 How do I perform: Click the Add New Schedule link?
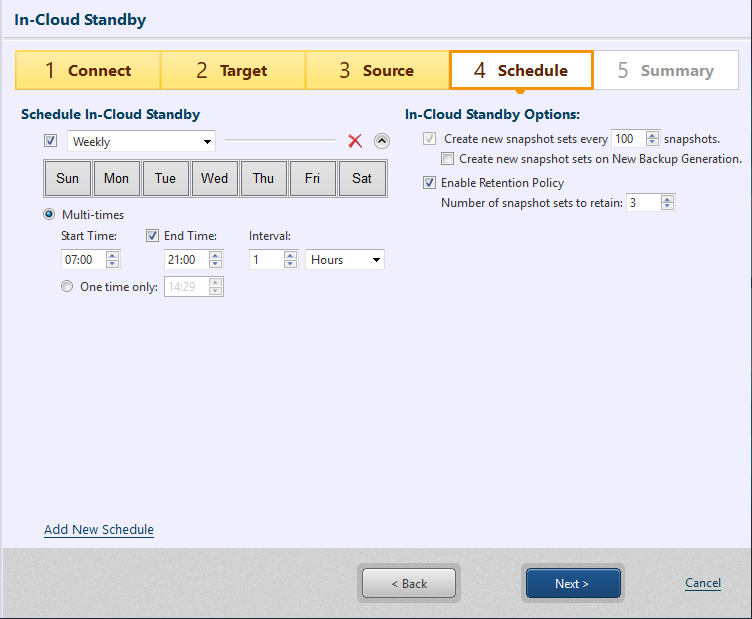(99, 530)
